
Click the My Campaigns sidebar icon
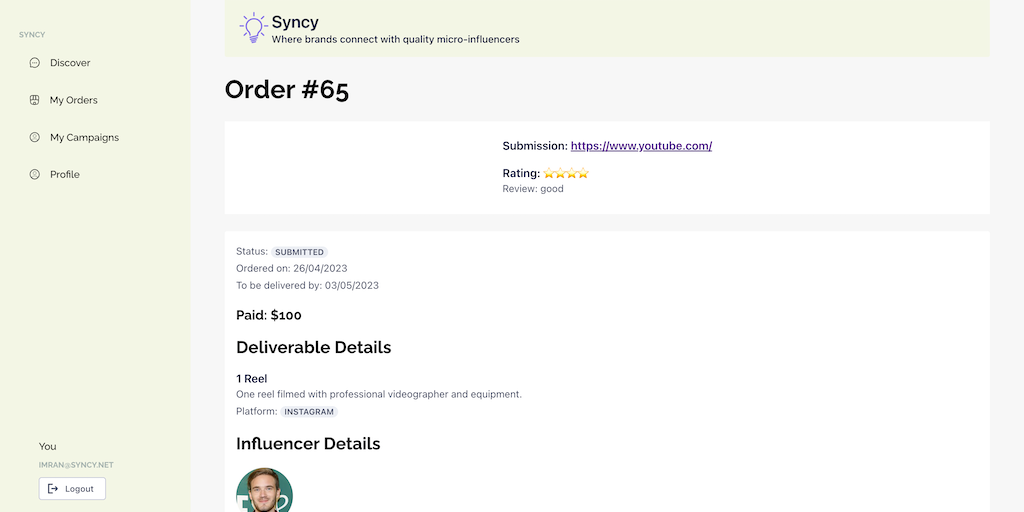pyautogui.click(x=35, y=137)
